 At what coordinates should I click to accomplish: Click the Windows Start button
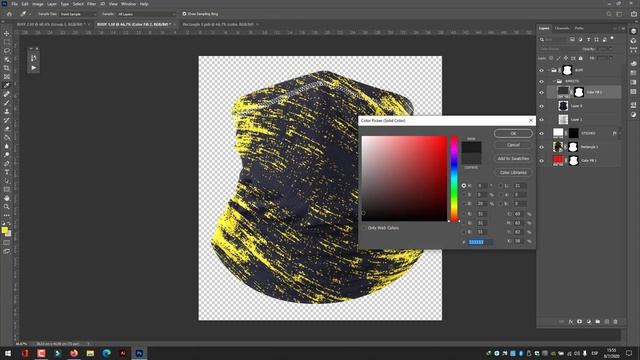(8, 353)
